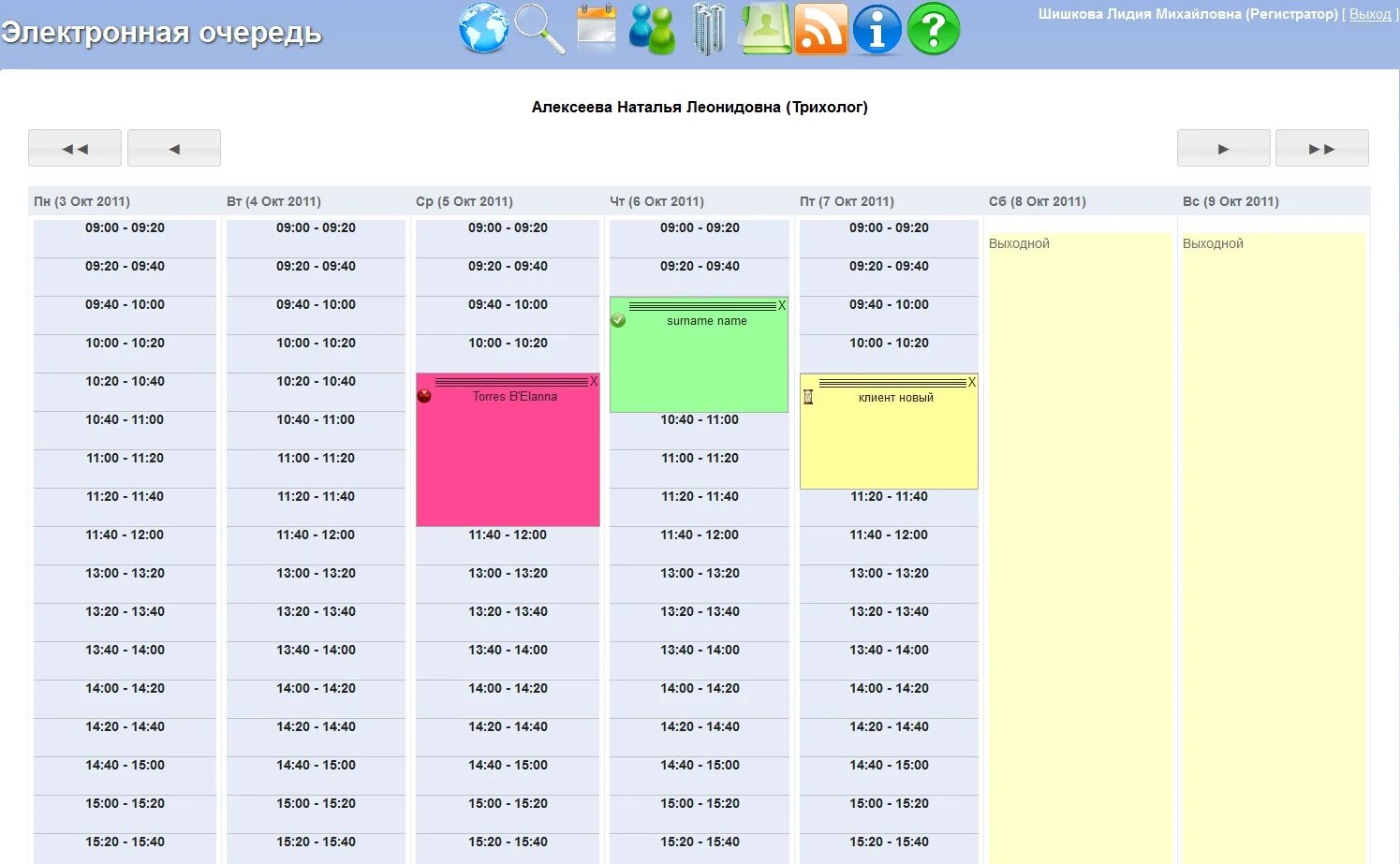Screen dimensions: 1400x864
Task: Select Monday 09:00 - 09:20 slot
Action: (x=125, y=238)
